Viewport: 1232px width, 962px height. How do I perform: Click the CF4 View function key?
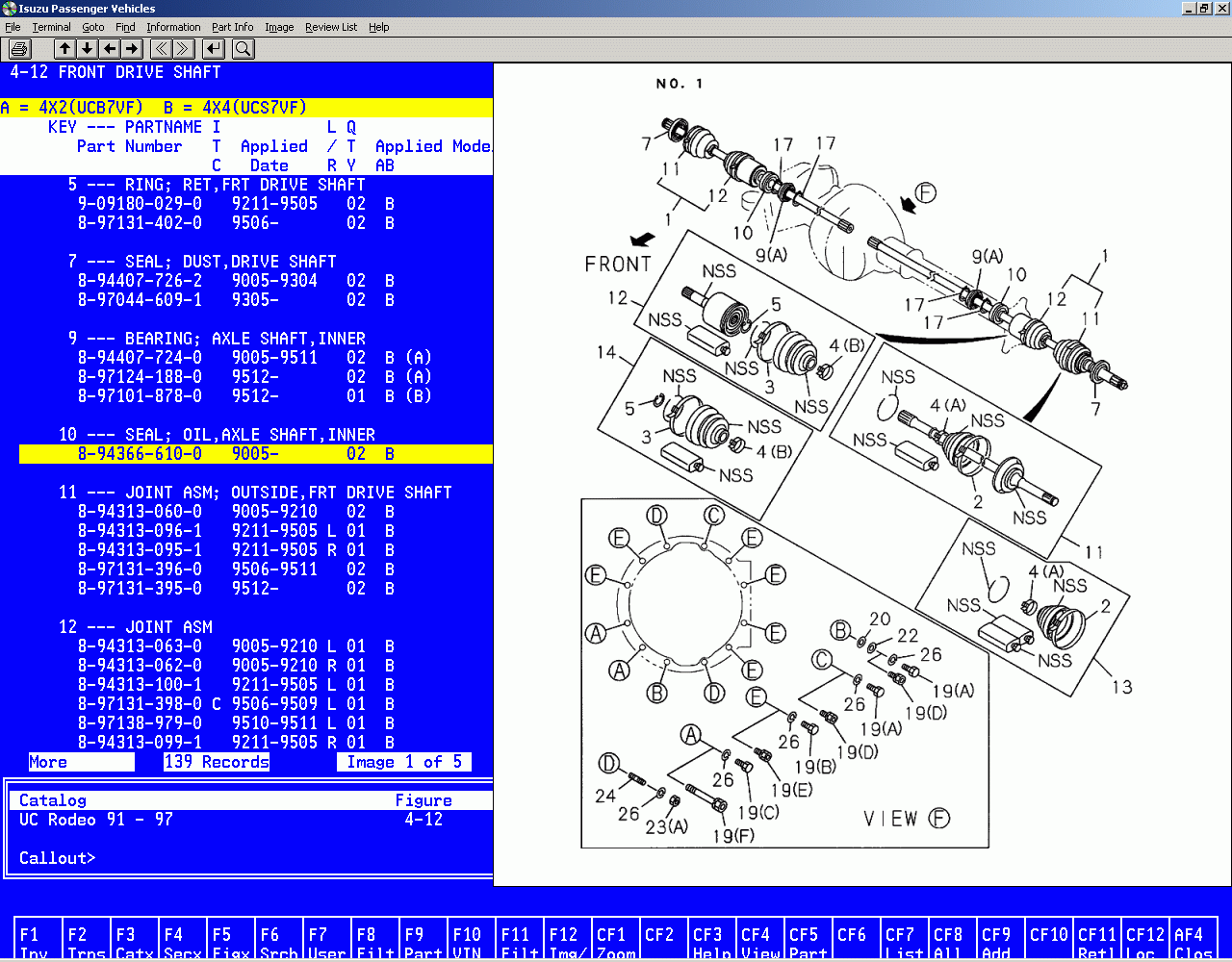pyautogui.click(x=759, y=940)
